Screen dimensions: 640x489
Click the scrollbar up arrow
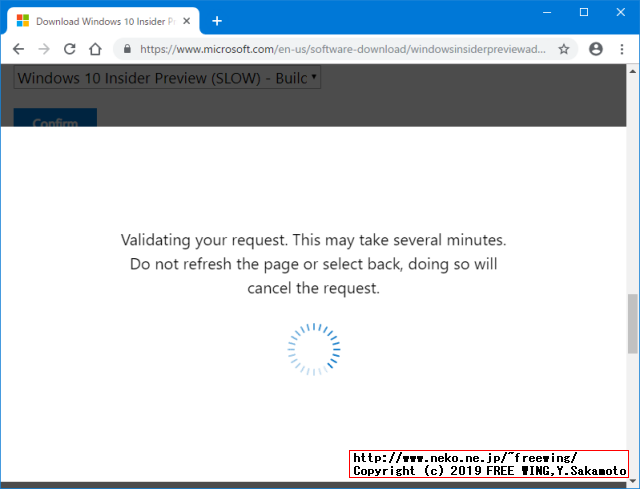tap(633, 71)
